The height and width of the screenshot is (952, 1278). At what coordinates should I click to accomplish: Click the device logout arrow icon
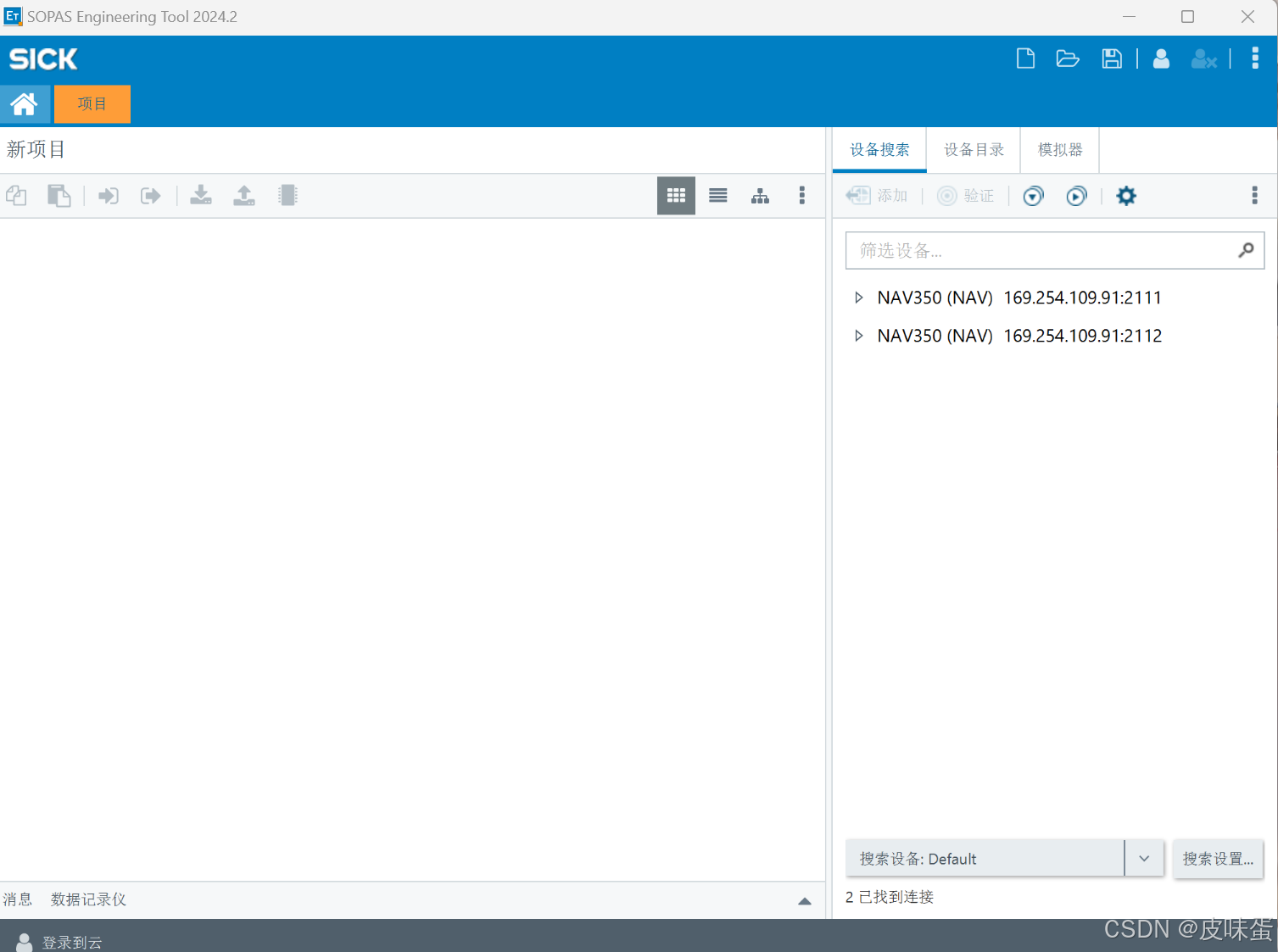click(x=150, y=196)
